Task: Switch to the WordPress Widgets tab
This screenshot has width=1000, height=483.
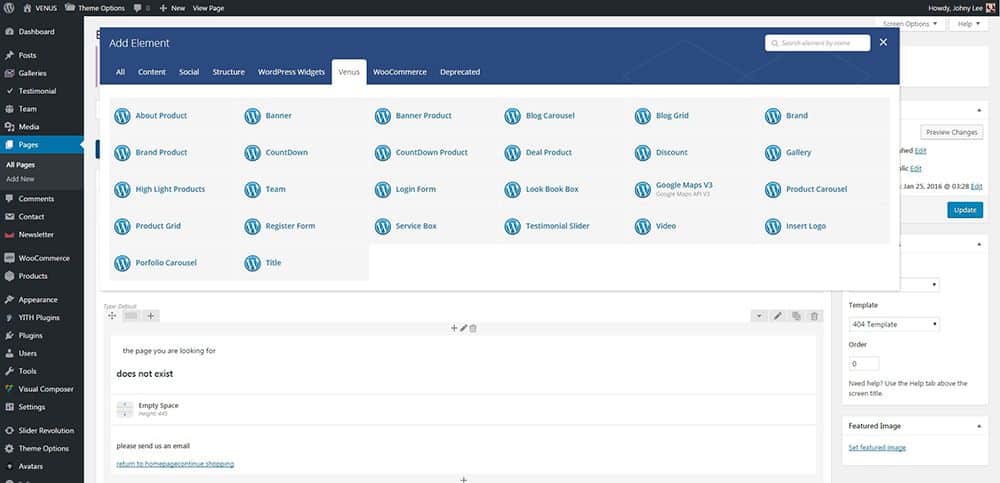Action: (291, 72)
